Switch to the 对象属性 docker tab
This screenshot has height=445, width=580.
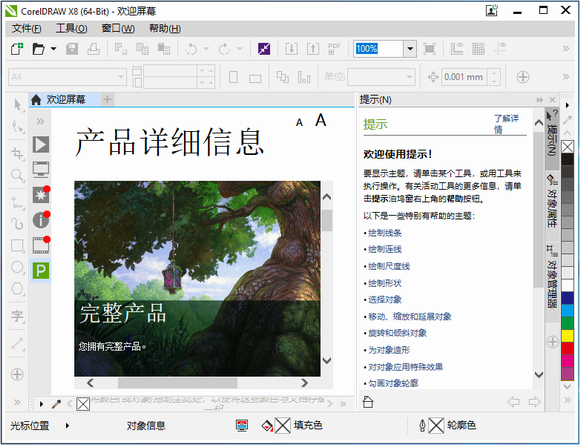[x=552, y=202]
